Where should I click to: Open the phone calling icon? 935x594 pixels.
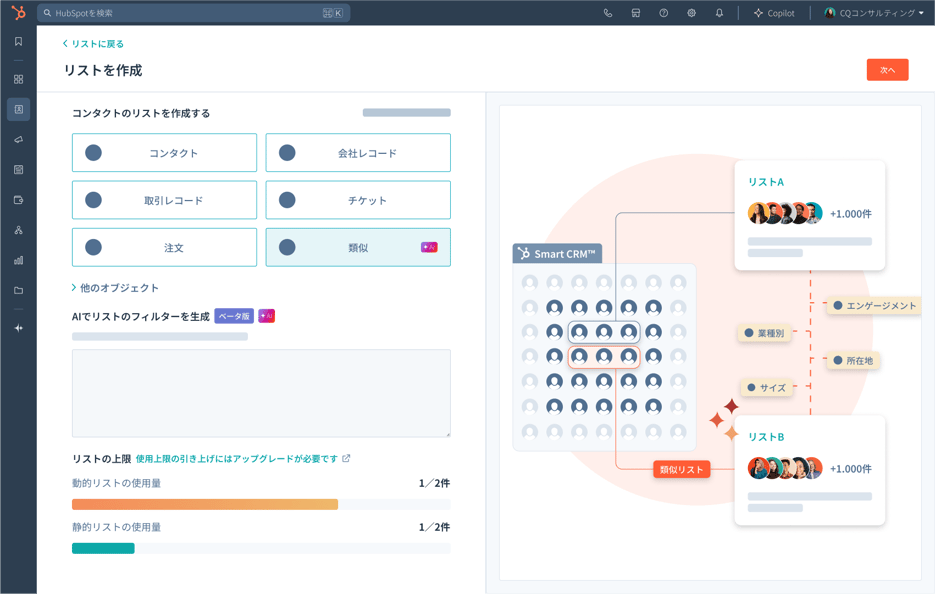click(608, 13)
